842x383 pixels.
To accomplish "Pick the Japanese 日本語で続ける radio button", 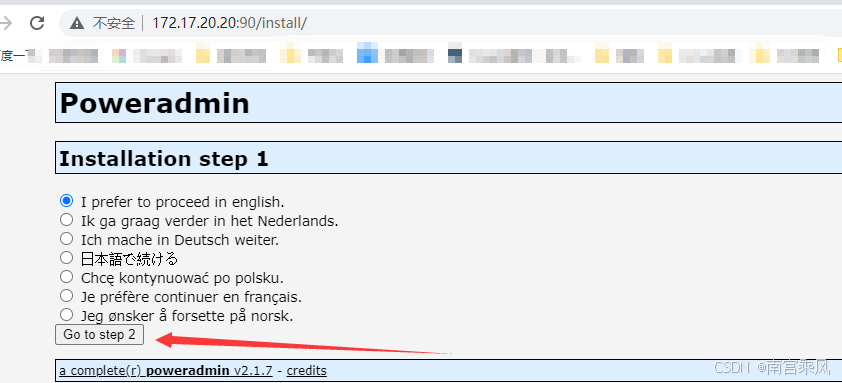I will 66,258.
